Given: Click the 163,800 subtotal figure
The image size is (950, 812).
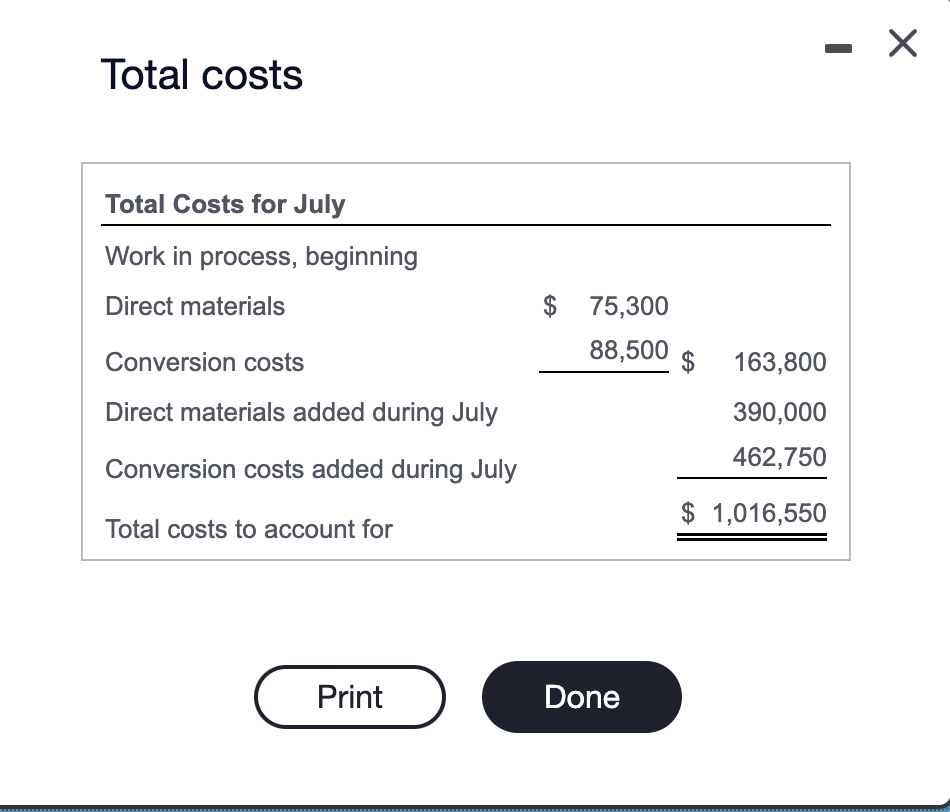Looking at the screenshot, I should pyautogui.click(x=780, y=362).
